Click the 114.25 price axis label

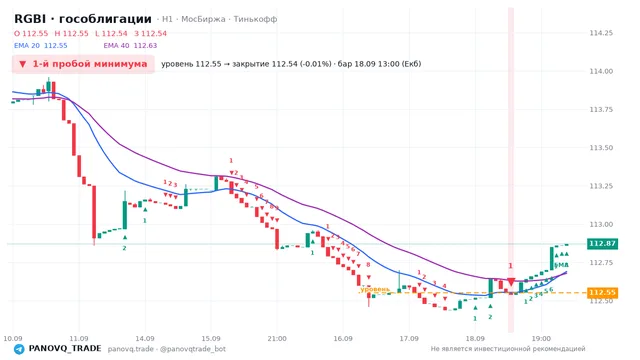pyautogui.click(x=601, y=33)
